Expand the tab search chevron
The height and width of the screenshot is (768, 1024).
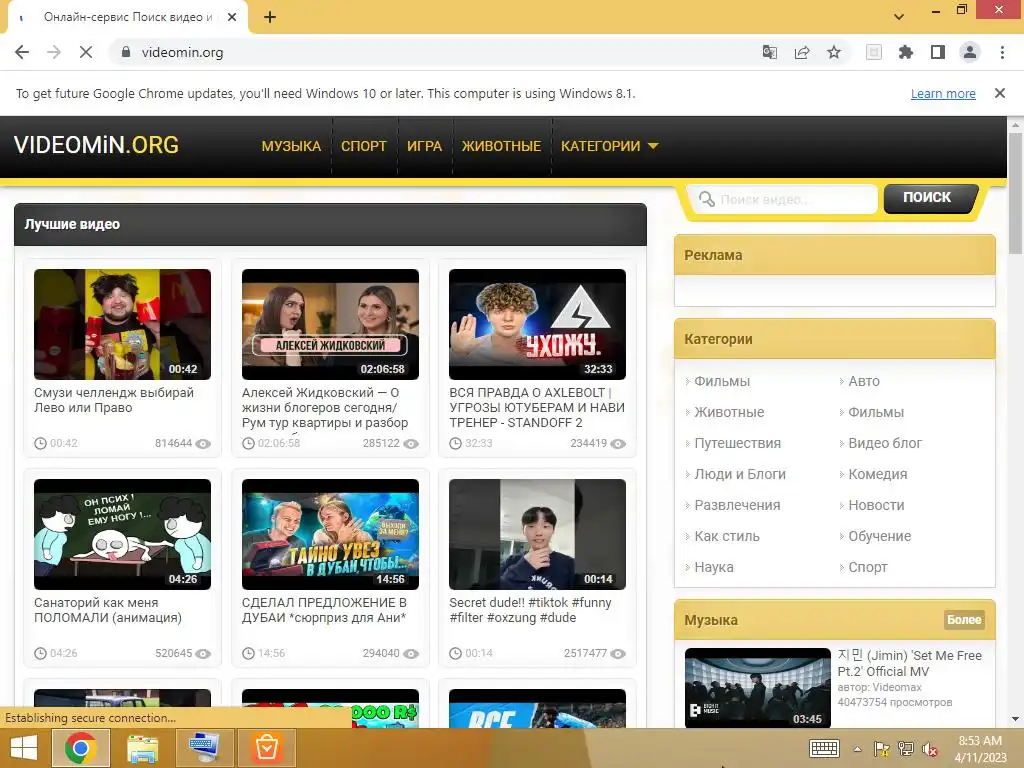click(899, 17)
